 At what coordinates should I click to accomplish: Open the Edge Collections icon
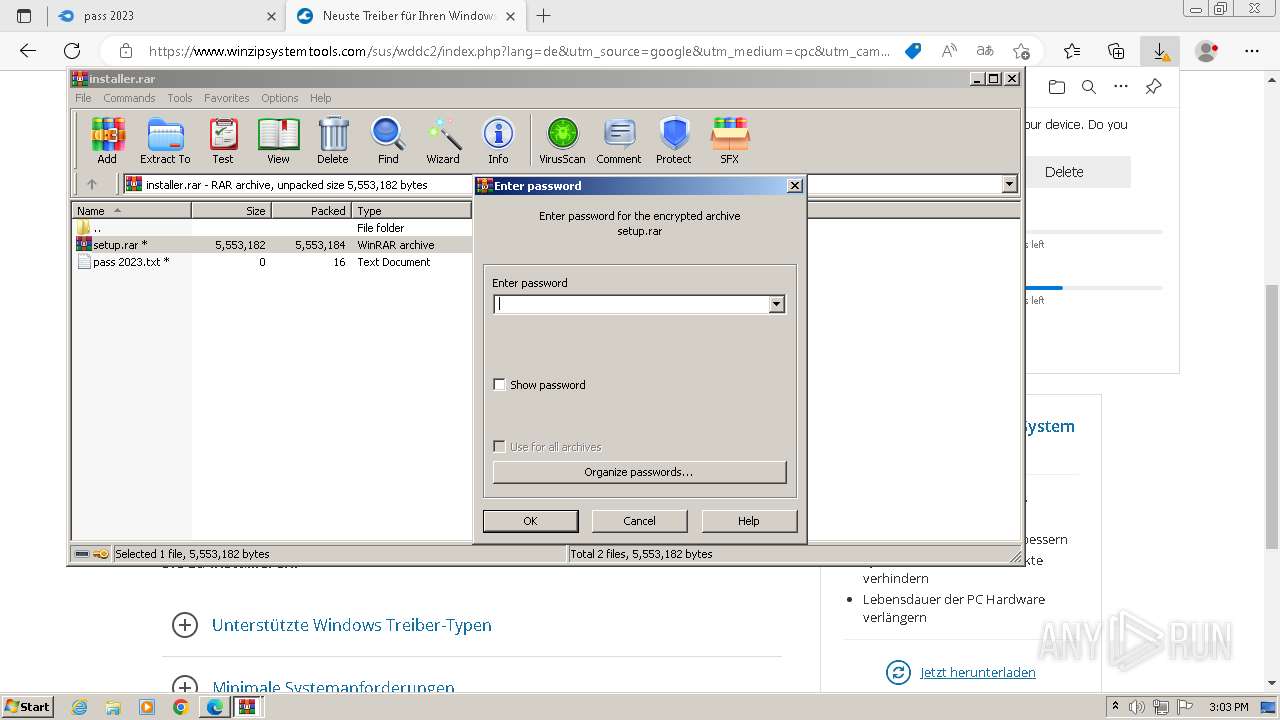(x=1116, y=51)
